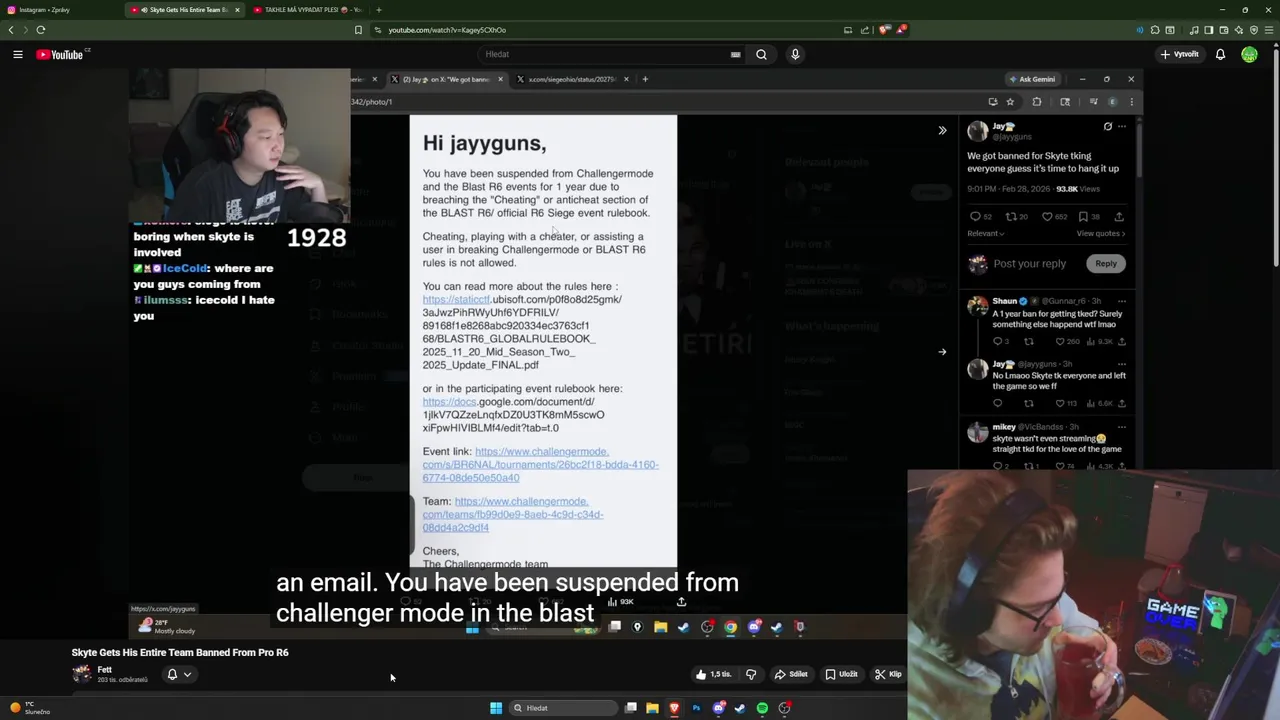Viewport: 1280px width, 720px height.
Task: Reload the page with the browser refresh icon
Action: 41,30
